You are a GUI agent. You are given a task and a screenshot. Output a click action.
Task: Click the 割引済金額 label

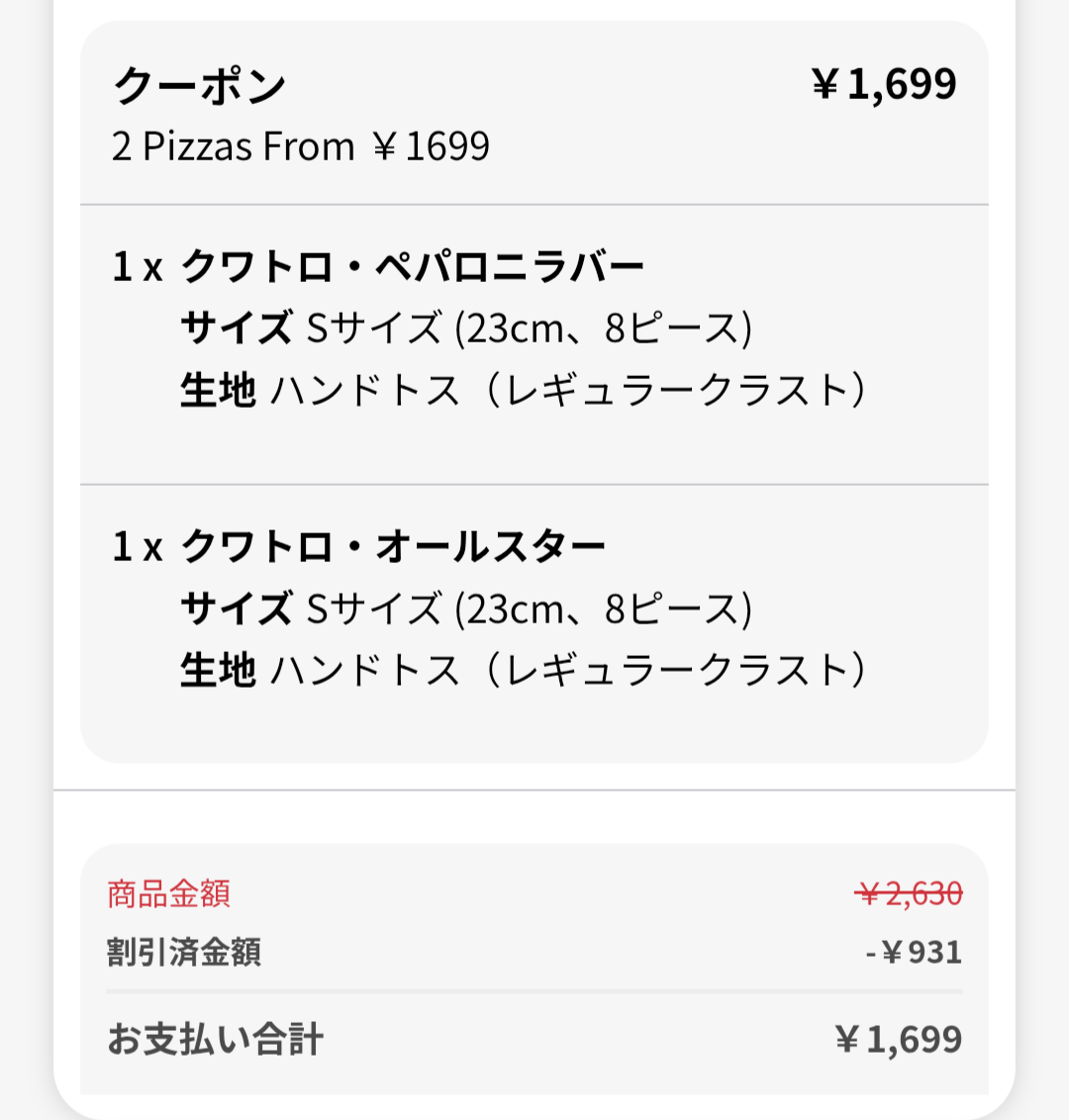pyautogui.click(x=184, y=952)
